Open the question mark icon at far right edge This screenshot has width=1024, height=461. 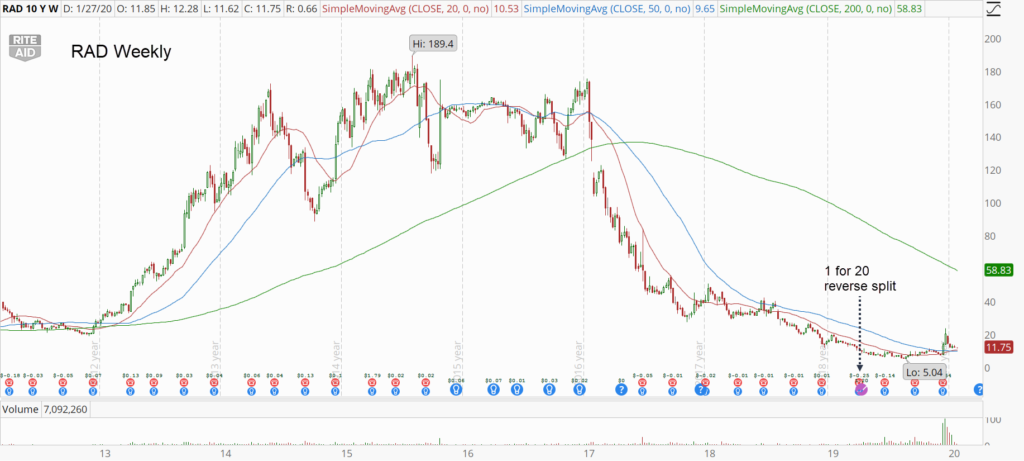pos(979,389)
